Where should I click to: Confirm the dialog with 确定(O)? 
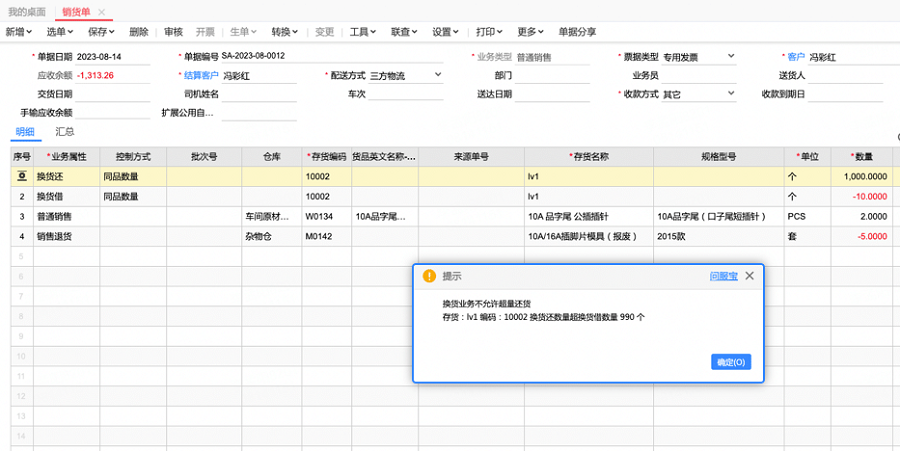pos(730,362)
